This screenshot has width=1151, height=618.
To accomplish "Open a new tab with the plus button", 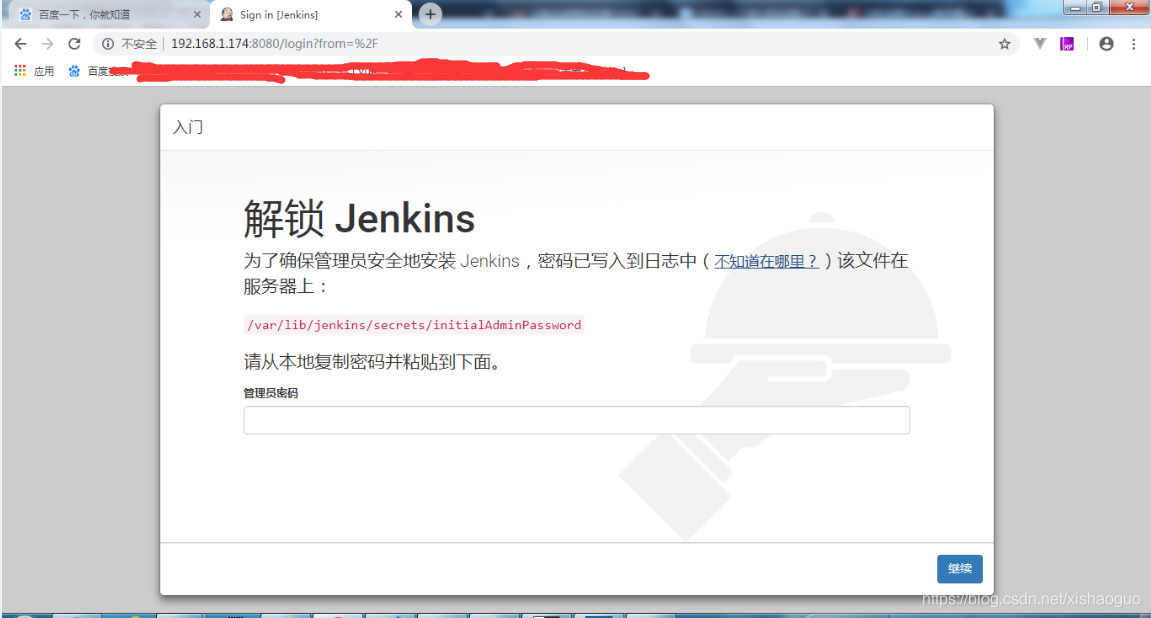I will click(x=430, y=14).
